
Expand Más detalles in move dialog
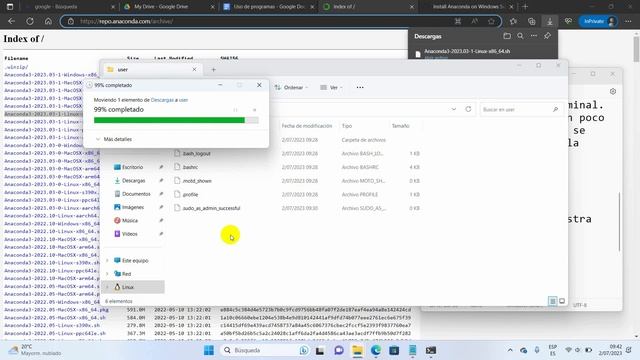[x=114, y=139]
